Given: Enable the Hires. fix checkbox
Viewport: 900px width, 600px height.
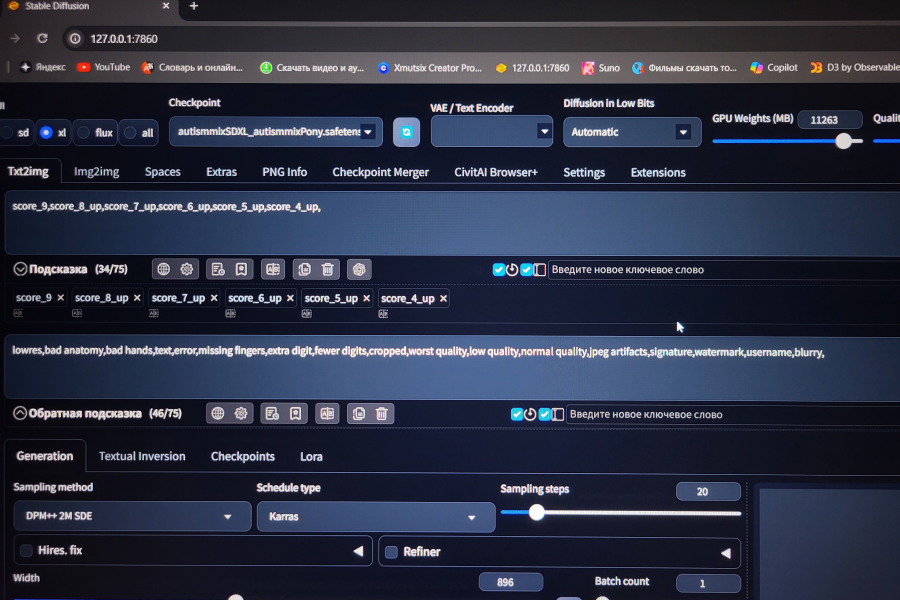Looking at the screenshot, I should click(26, 550).
